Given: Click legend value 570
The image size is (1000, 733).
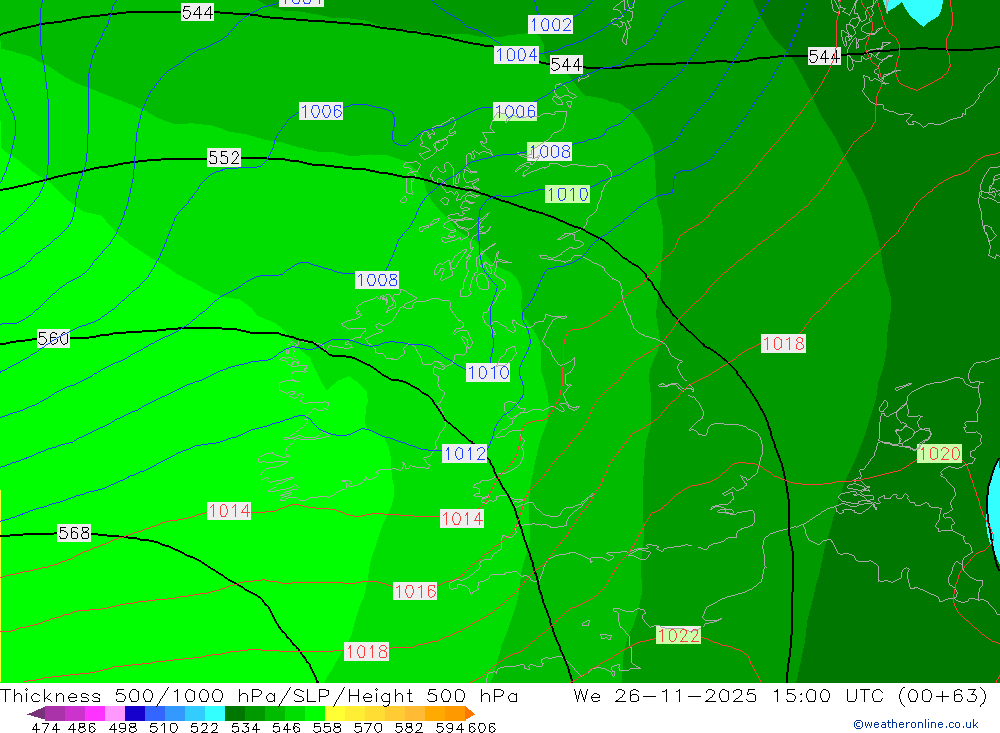Looking at the screenshot, I should pos(368,727).
